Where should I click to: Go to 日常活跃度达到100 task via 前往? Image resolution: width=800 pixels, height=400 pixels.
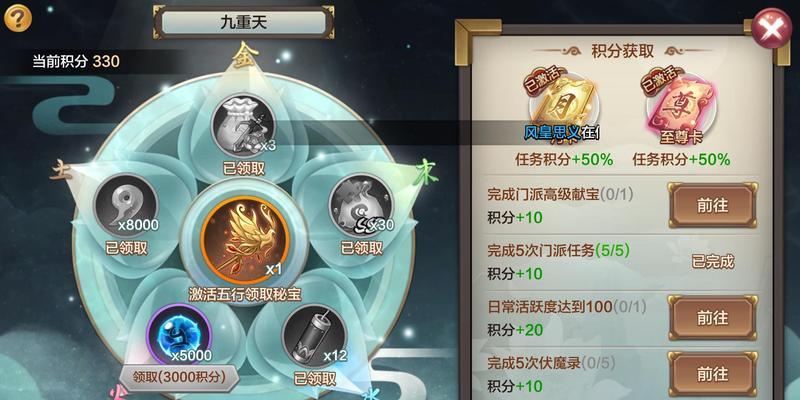click(712, 318)
